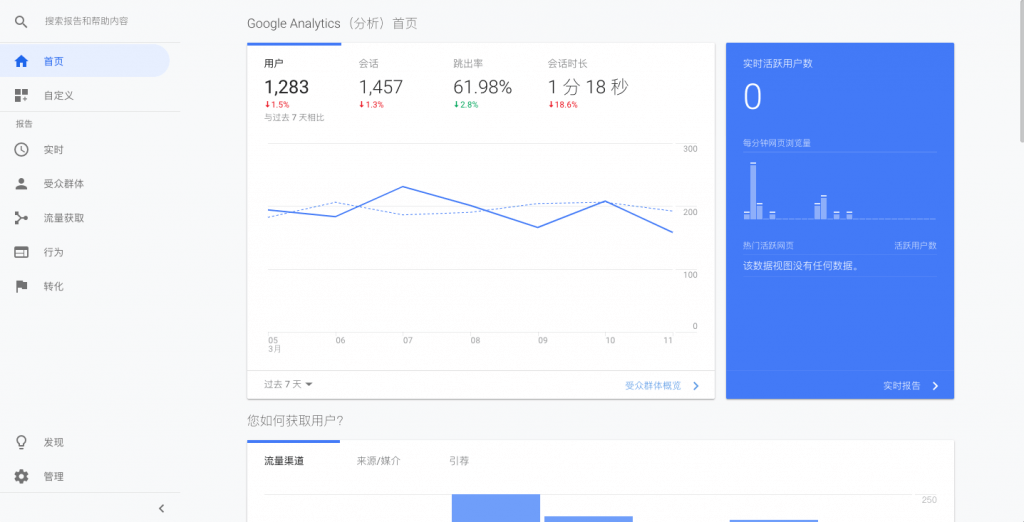Open the 受众群体概览 link
Viewport: 1024px width, 522px height.
tap(653, 385)
